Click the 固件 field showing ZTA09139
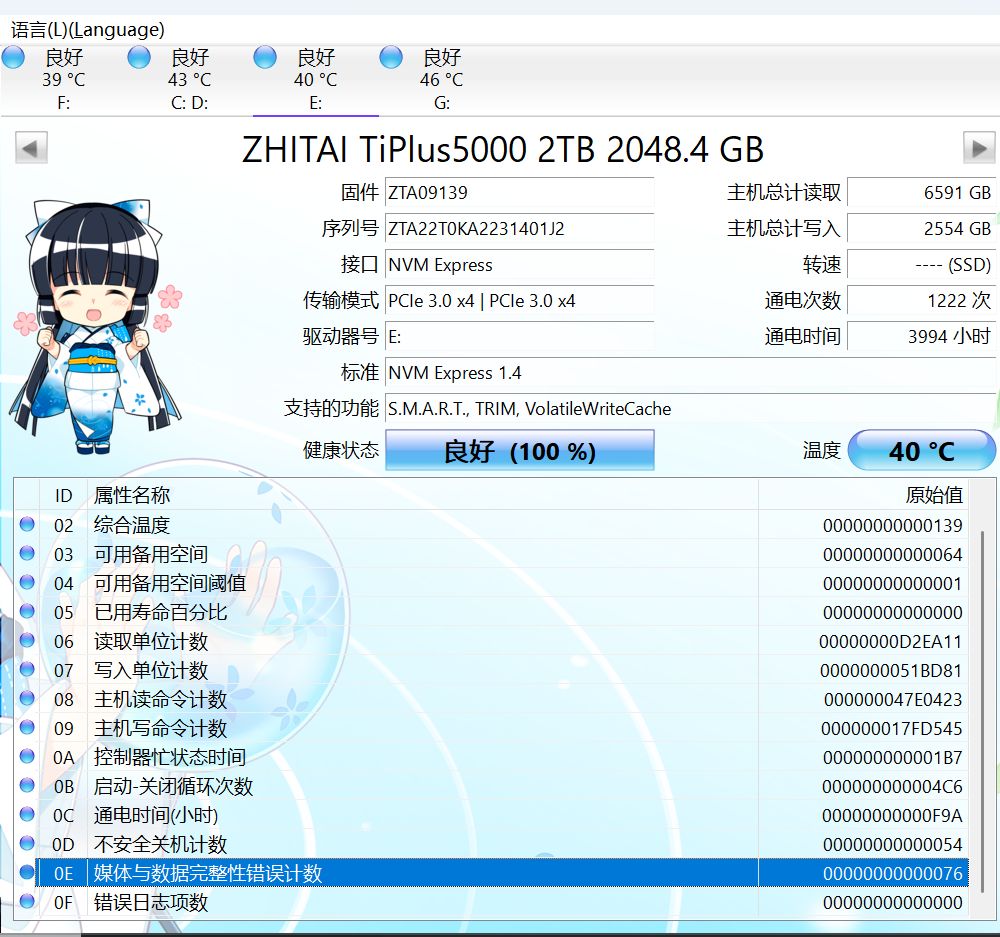 tap(519, 192)
